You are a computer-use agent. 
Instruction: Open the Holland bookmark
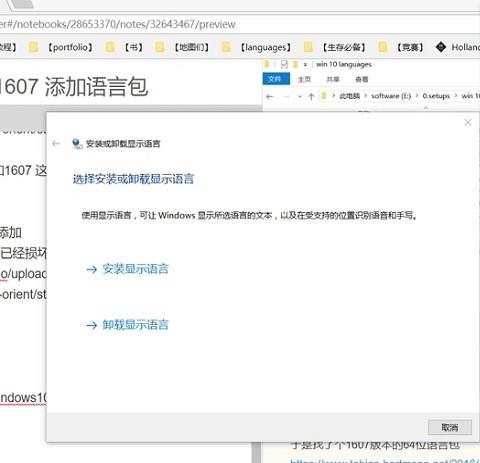[458, 47]
